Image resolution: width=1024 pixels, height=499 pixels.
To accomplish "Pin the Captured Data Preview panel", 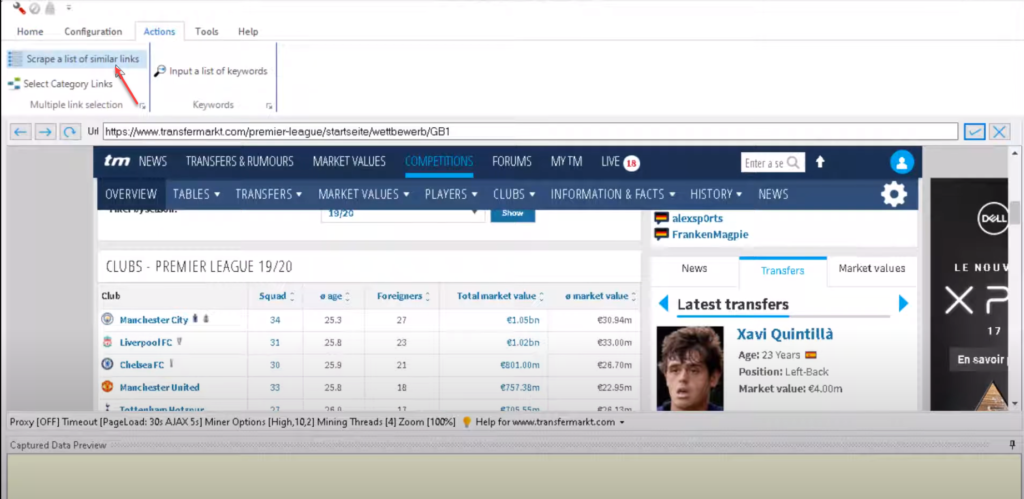I will click(1012, 445).
